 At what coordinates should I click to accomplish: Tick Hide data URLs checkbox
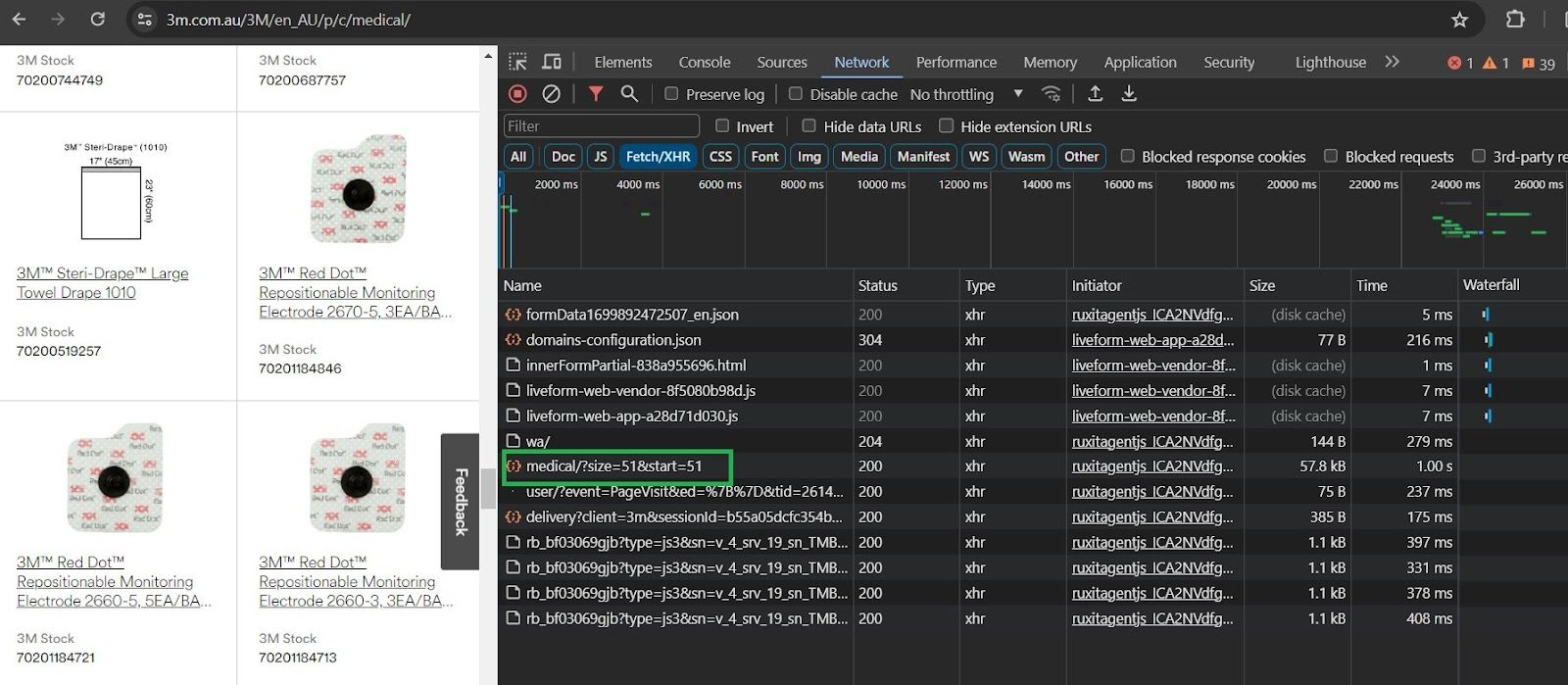click(x=808, y=125)
